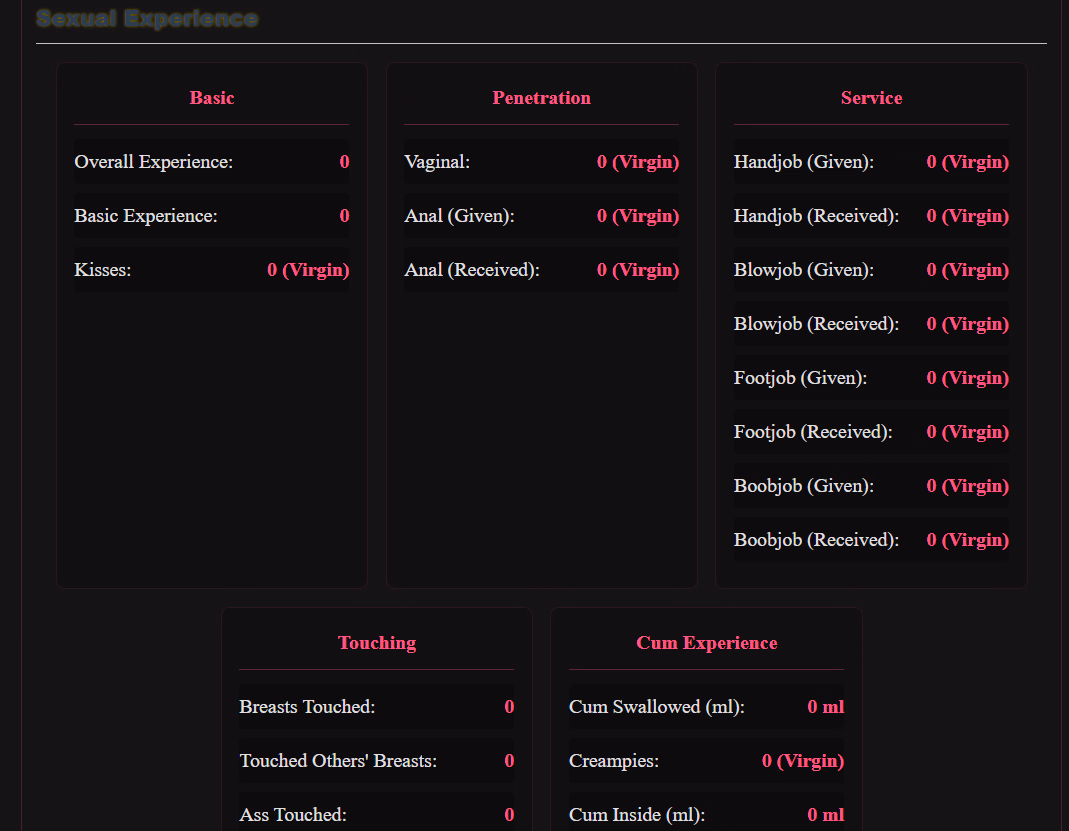The width and height of the screenshot is (1069, 831).
Task: Click the Handjob (Given) stat row
Action: [871, 162]
